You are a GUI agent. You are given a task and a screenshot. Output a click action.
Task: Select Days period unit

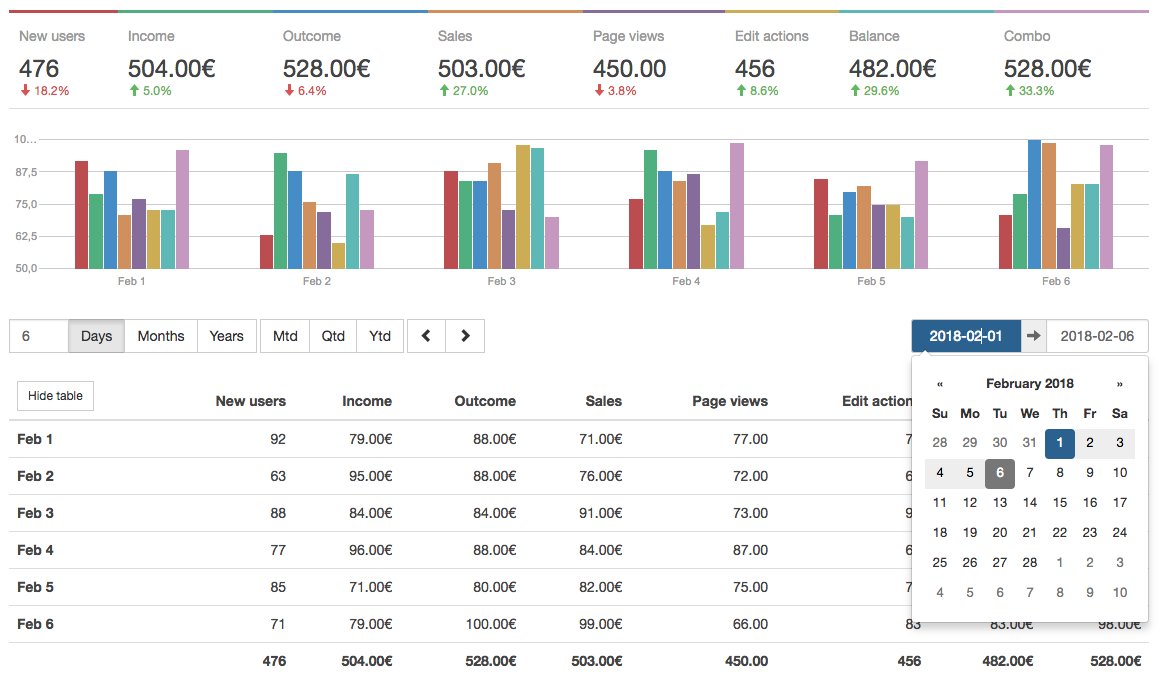click(x=96, y=336)
